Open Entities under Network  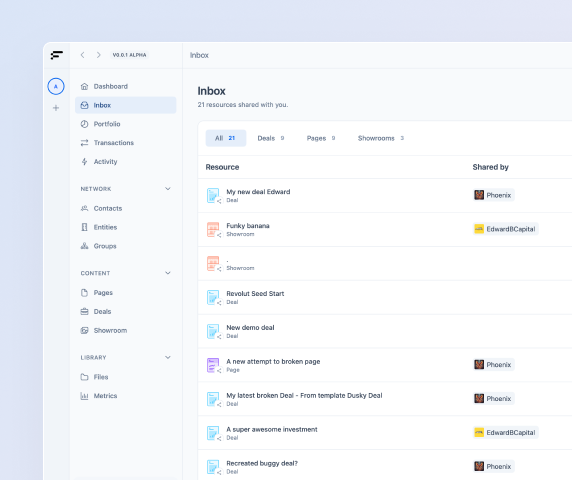[x=125, y=227]
